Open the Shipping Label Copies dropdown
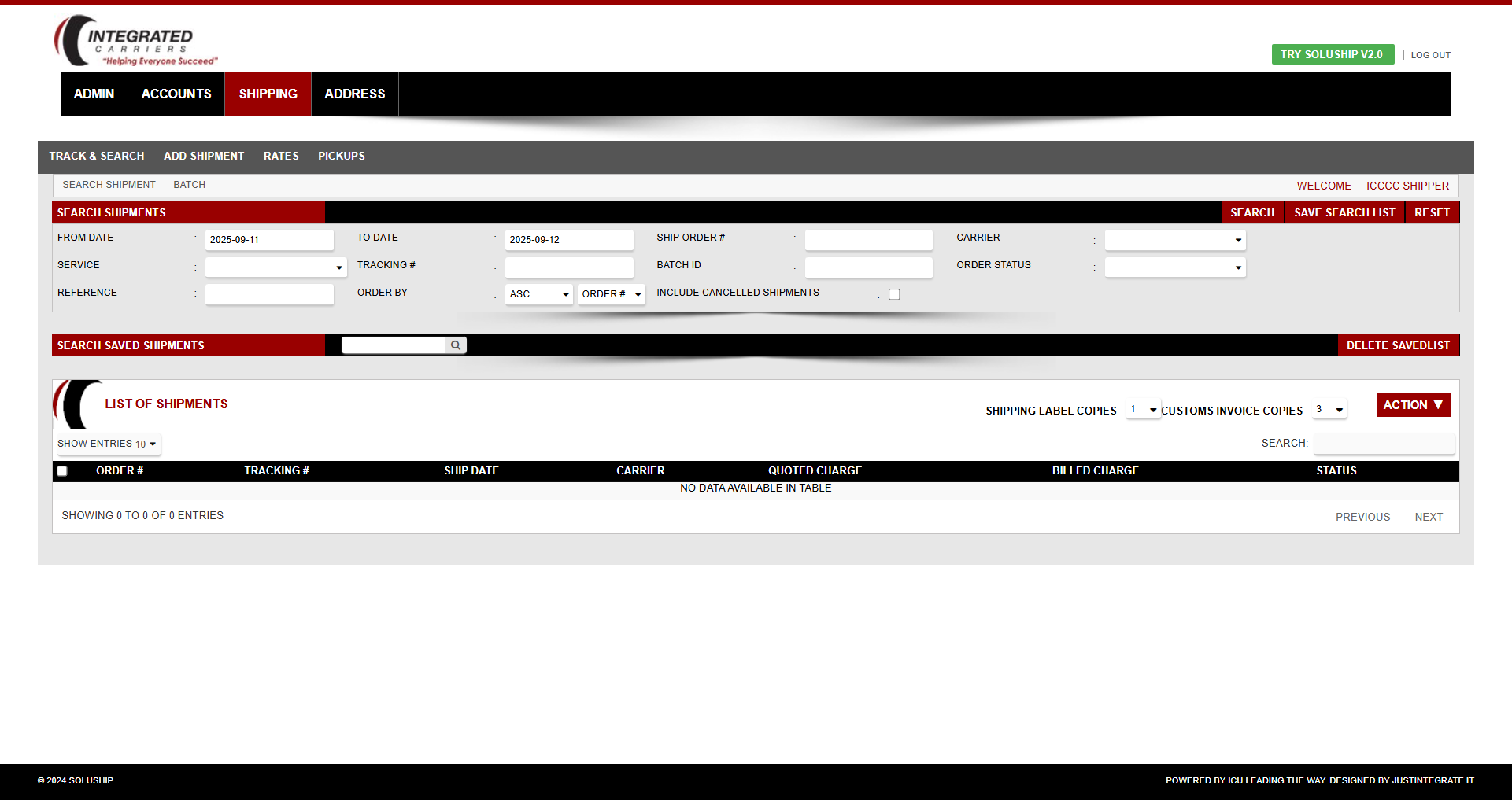The width and height of the screenshot is (1512, 800). [1143, 410]
